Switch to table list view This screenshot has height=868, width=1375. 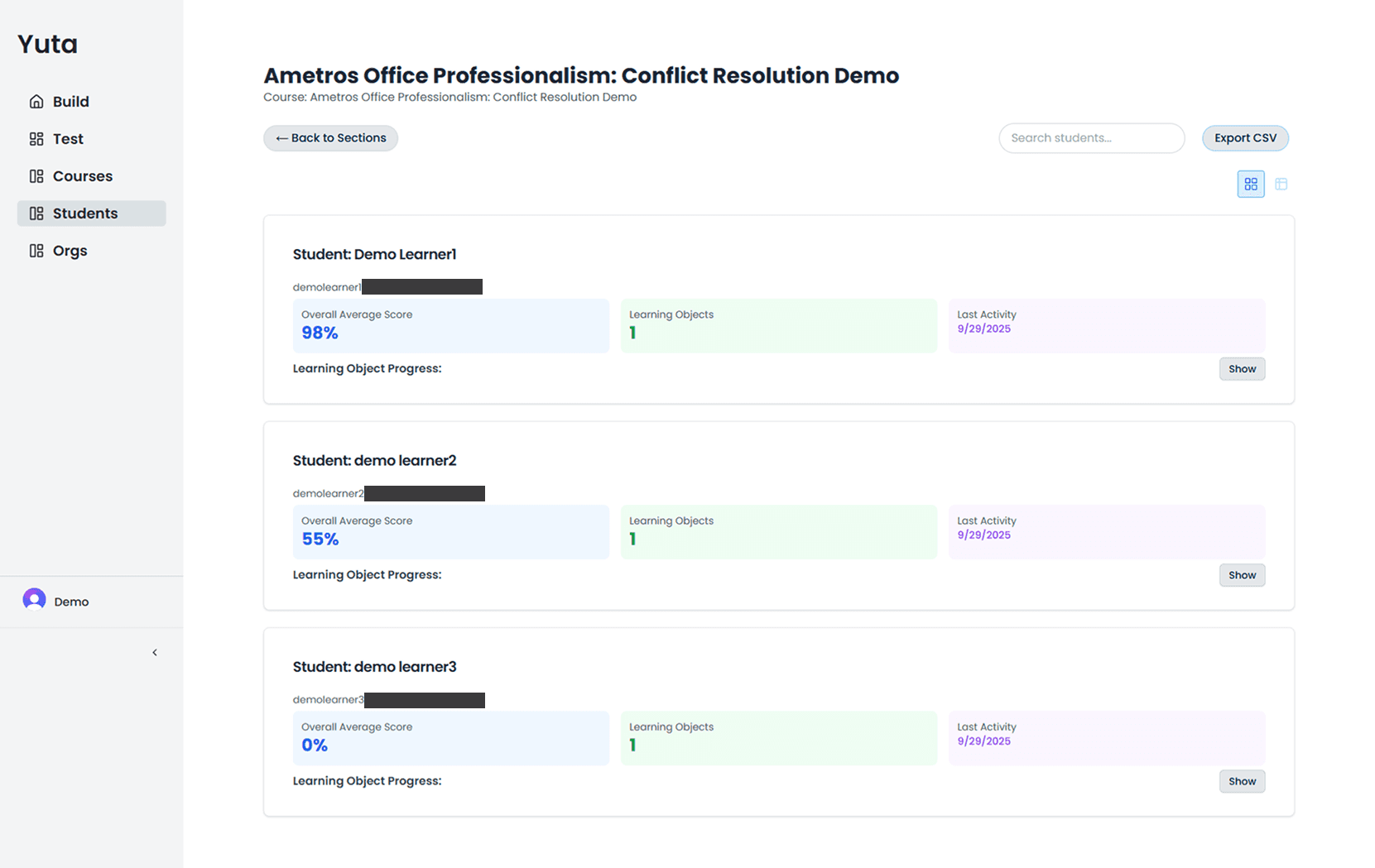1281,184
